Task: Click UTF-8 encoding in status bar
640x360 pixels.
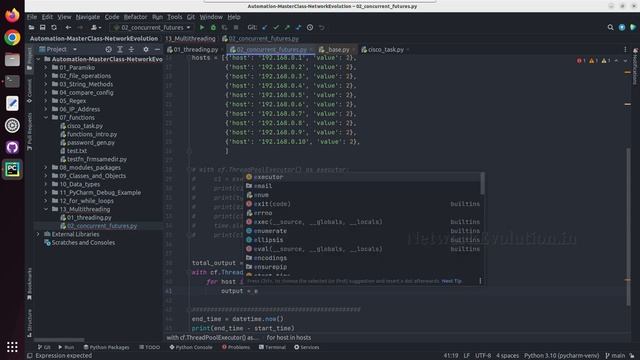Action: tap(483, 356)
